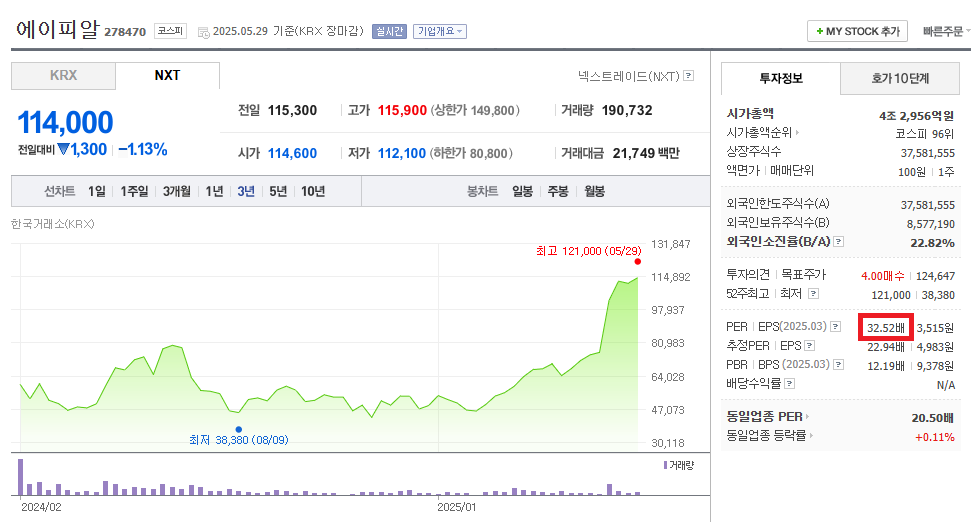Click the PBR value 12.19배
The image size is (976, 522).
(x=886, y=366)
